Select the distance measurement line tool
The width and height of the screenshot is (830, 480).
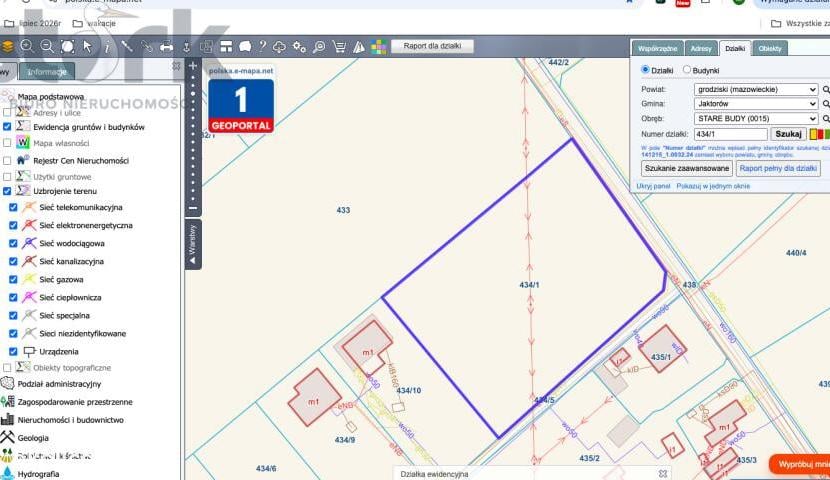[127, 47]
